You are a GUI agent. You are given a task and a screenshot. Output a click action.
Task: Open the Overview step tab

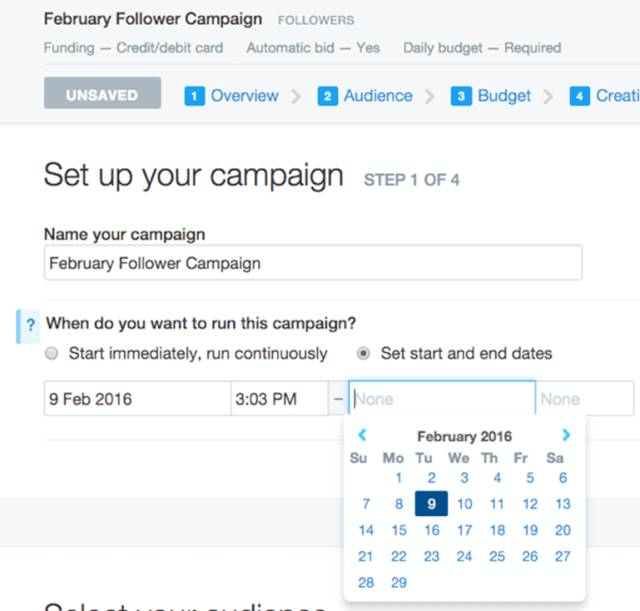coord(244,96)
